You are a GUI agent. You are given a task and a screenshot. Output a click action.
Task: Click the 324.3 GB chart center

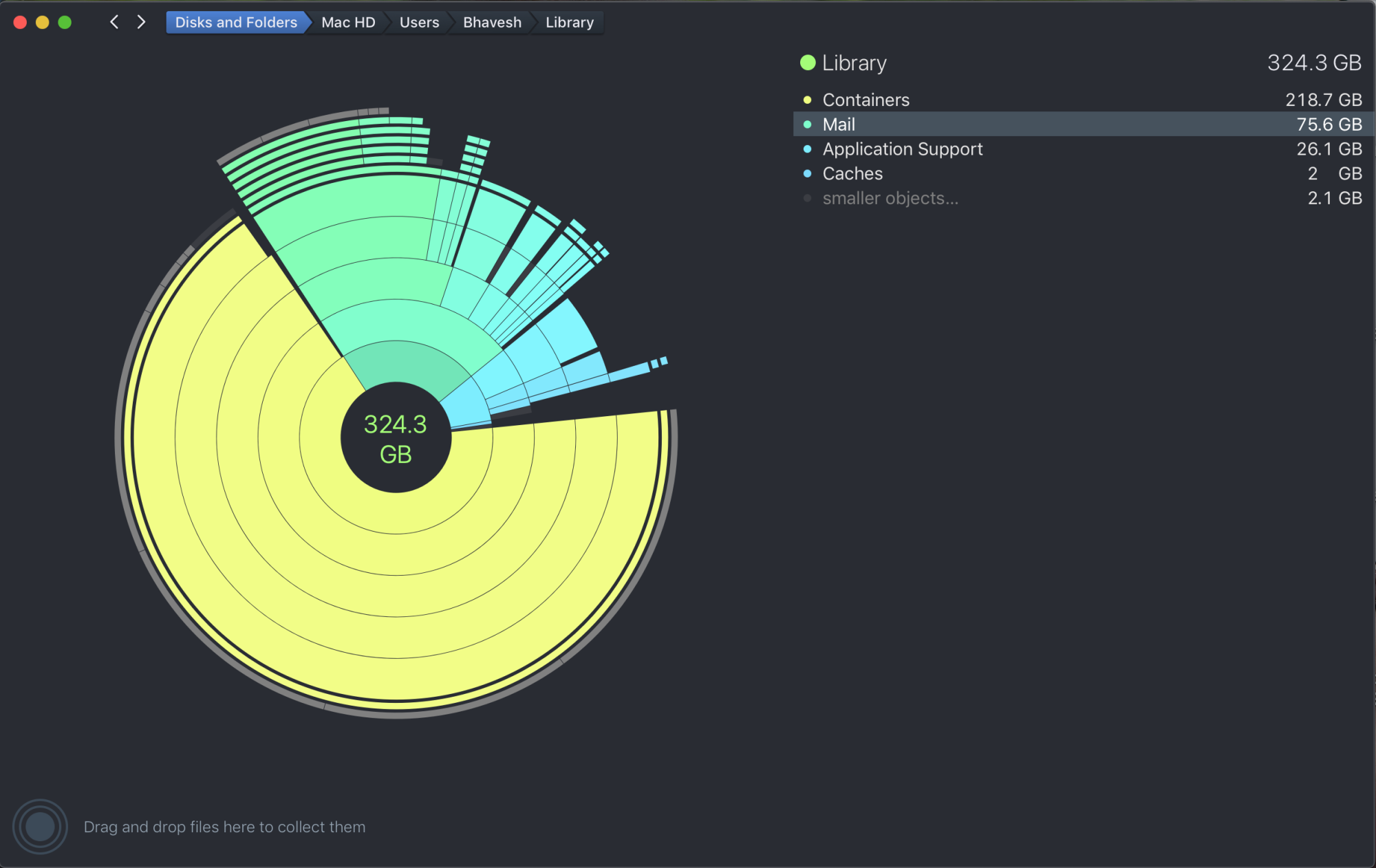coord(396,438)
